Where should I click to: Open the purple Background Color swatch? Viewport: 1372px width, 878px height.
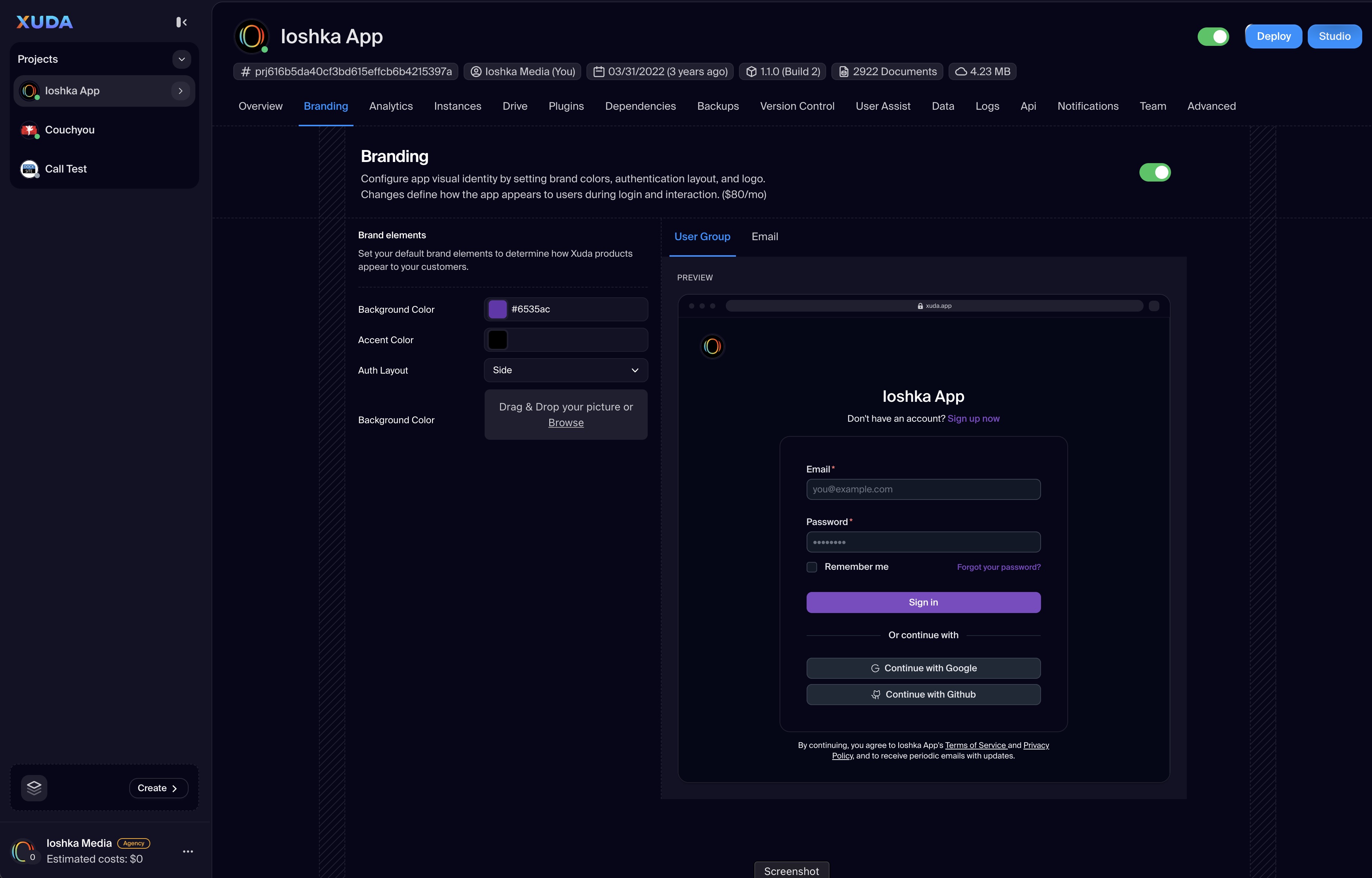click(497, 309)
